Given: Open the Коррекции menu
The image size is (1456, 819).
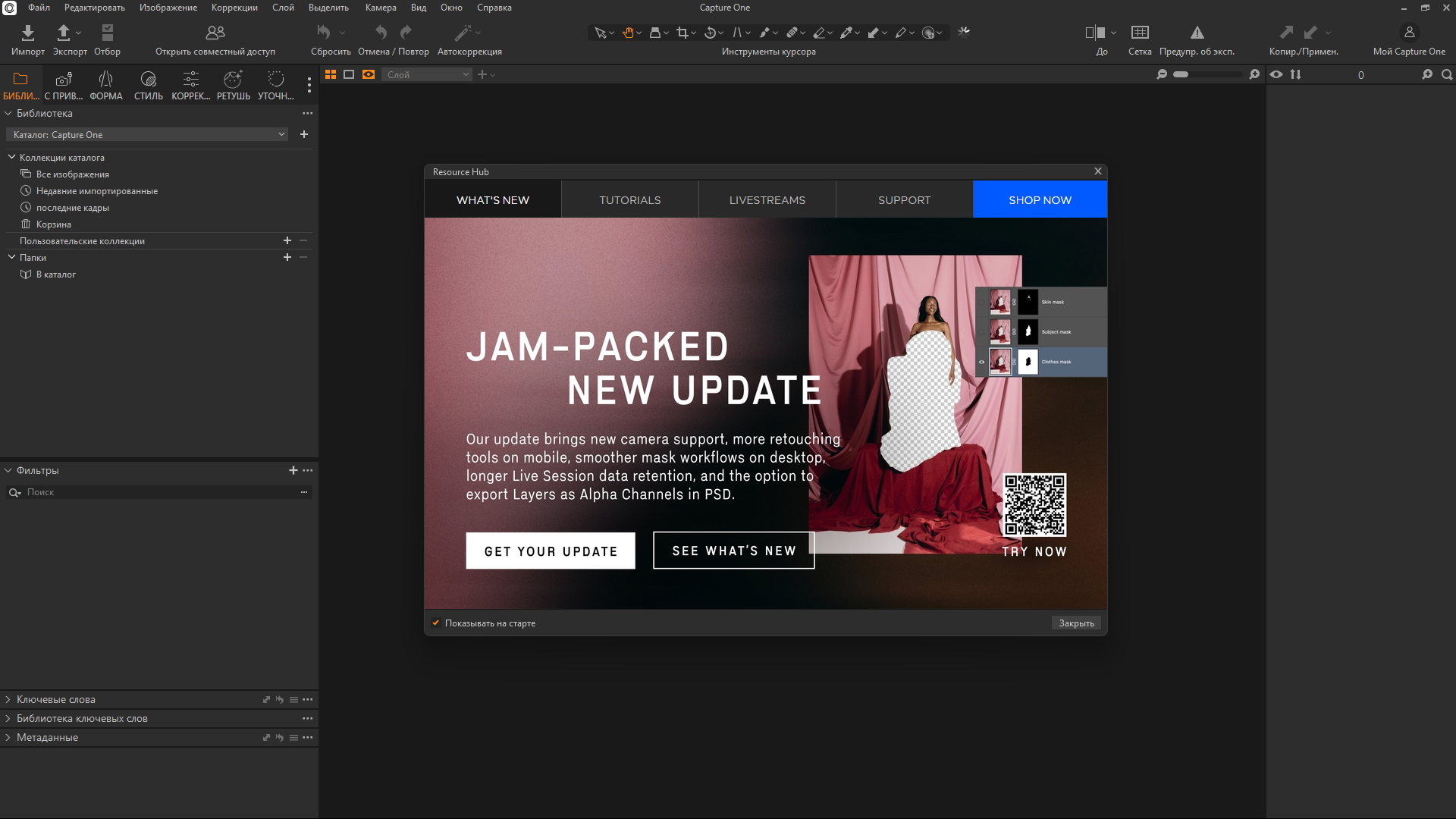Looking at the screenshot, I should [234, 8].
